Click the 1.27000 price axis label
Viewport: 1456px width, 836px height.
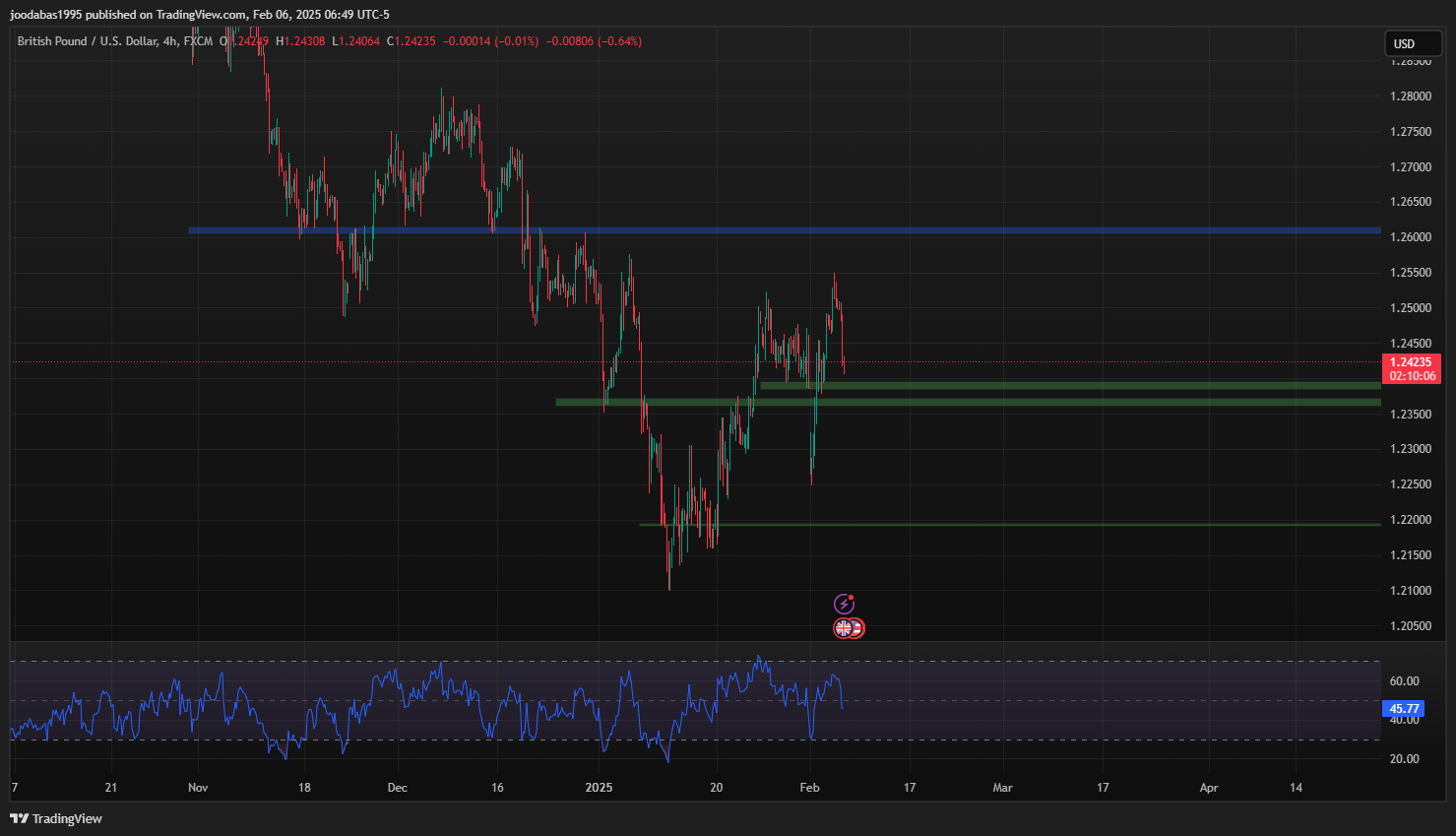pyautogui.click(x=1410, y=167)
